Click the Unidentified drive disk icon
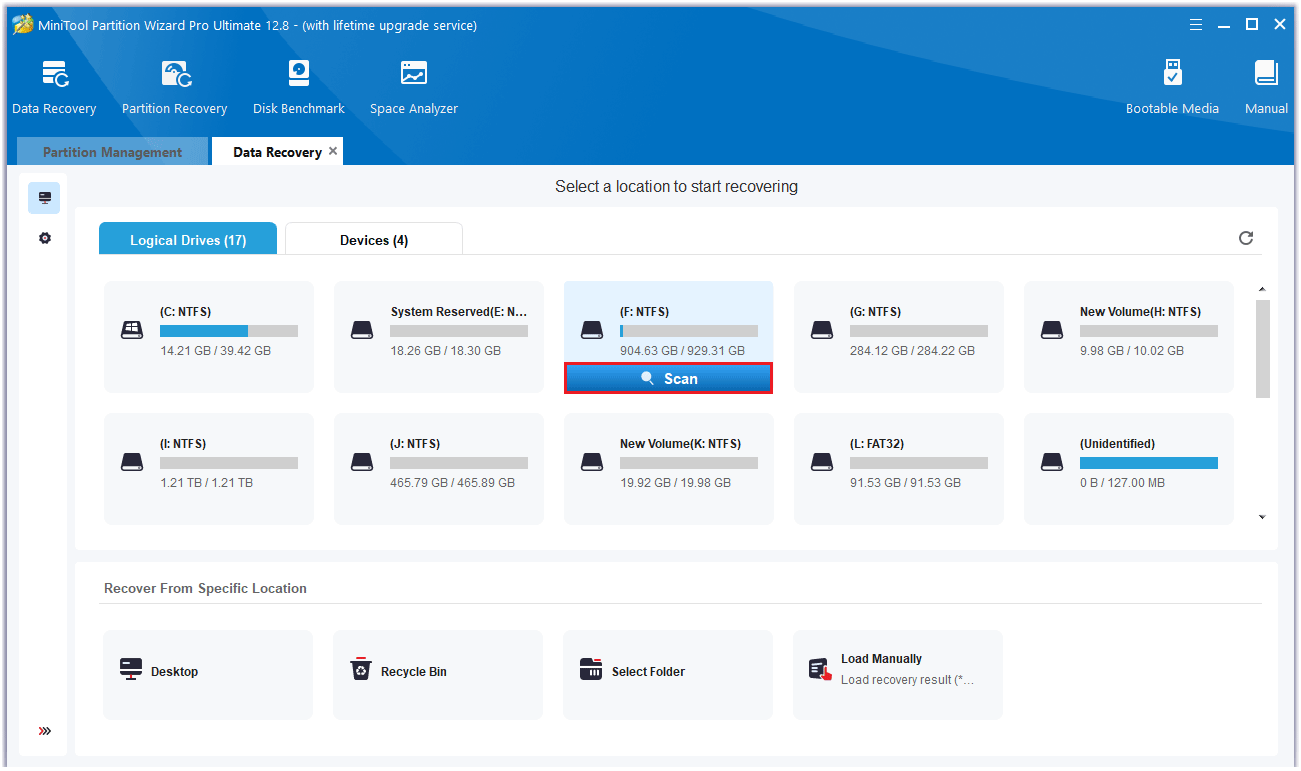Viewport: 1301px width, 771px height. point(1052,462)
